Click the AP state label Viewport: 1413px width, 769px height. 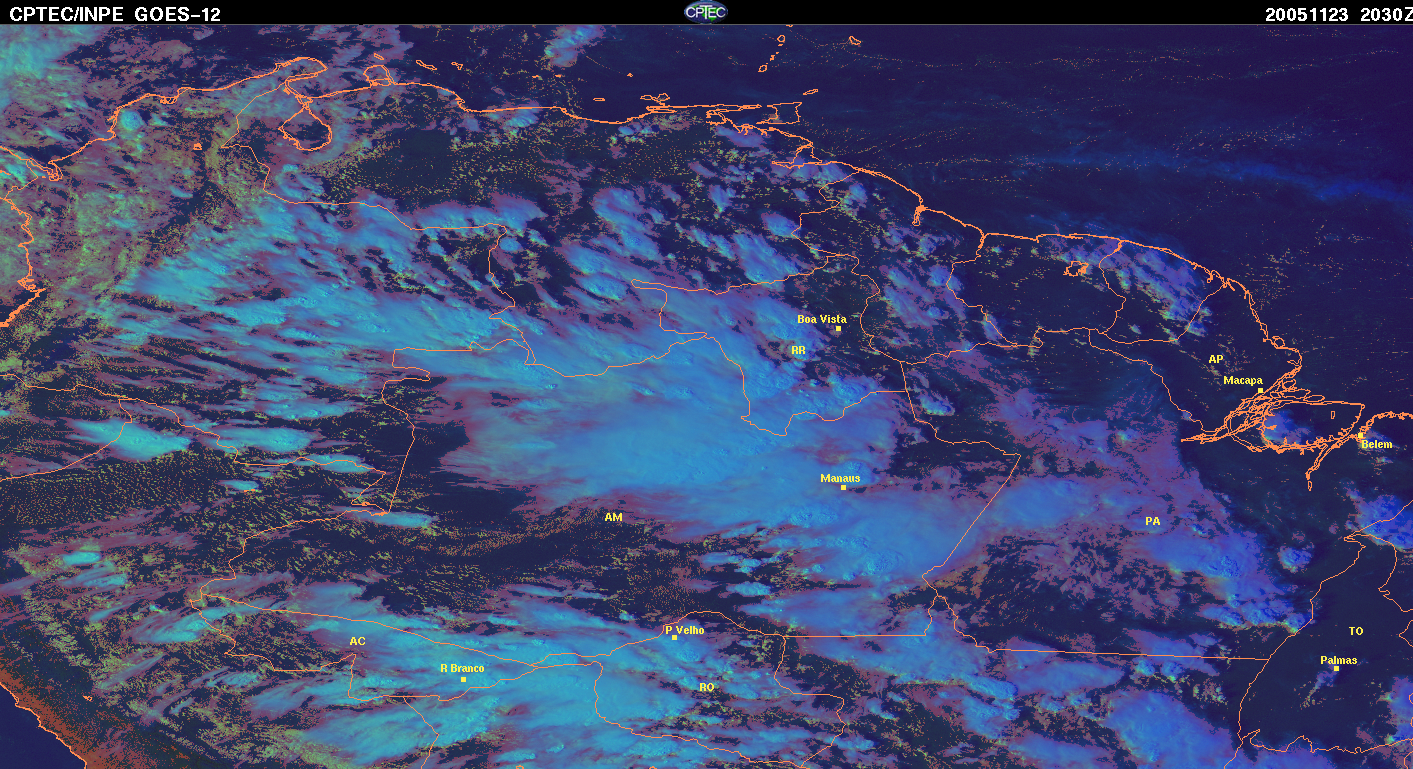pos(1216,359)
